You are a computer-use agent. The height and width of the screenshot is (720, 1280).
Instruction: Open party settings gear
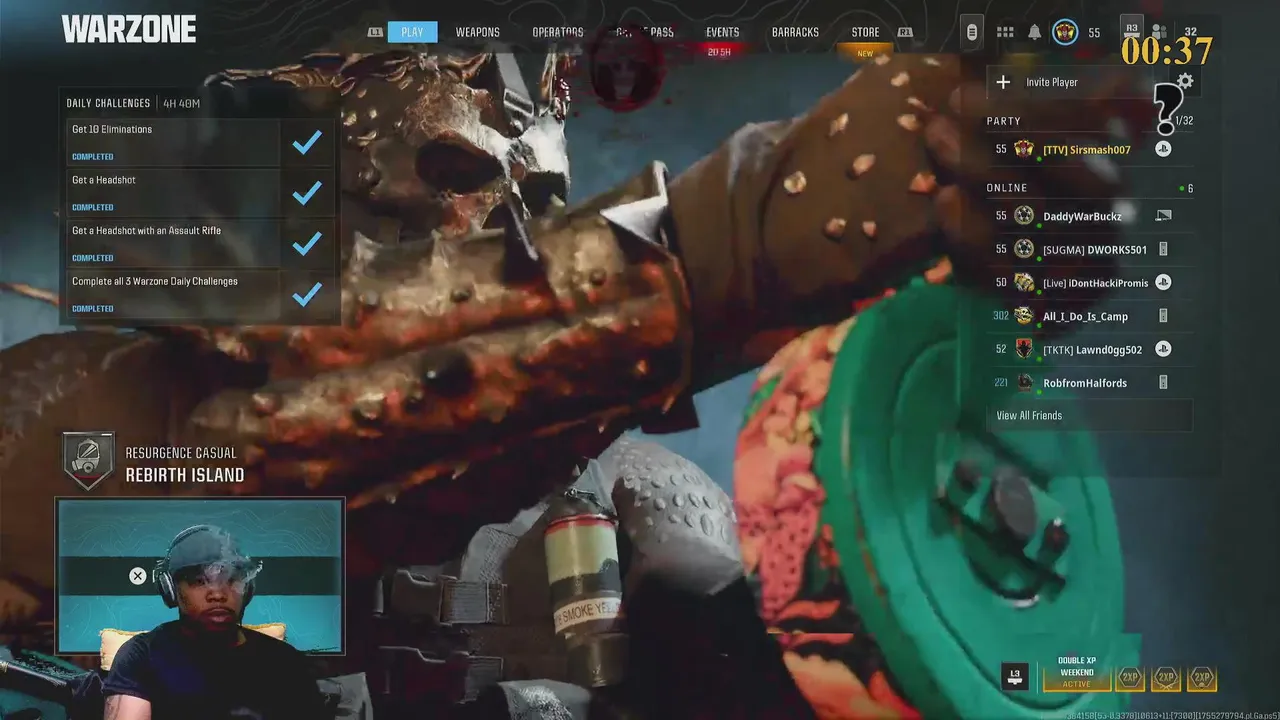(x=1185, y=81)
